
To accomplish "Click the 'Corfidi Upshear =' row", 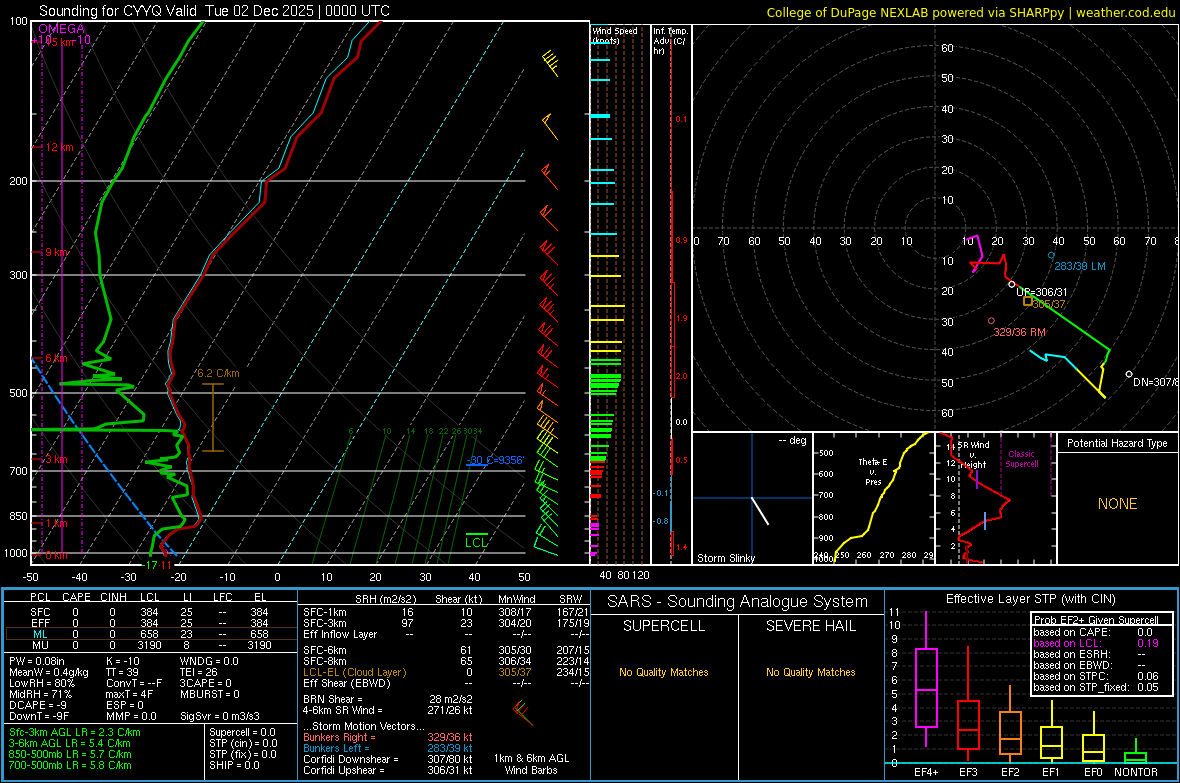I will coord(388,770).
